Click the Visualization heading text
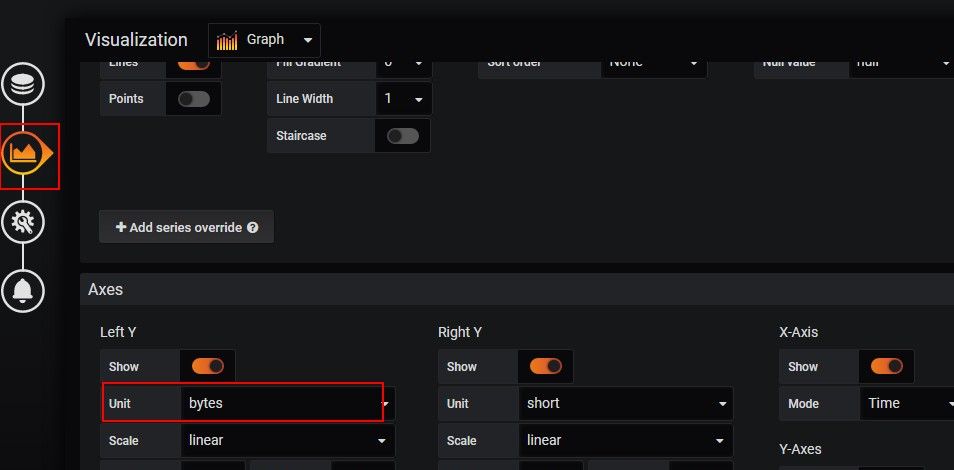 pyautogui.click(x=136, y=40)
